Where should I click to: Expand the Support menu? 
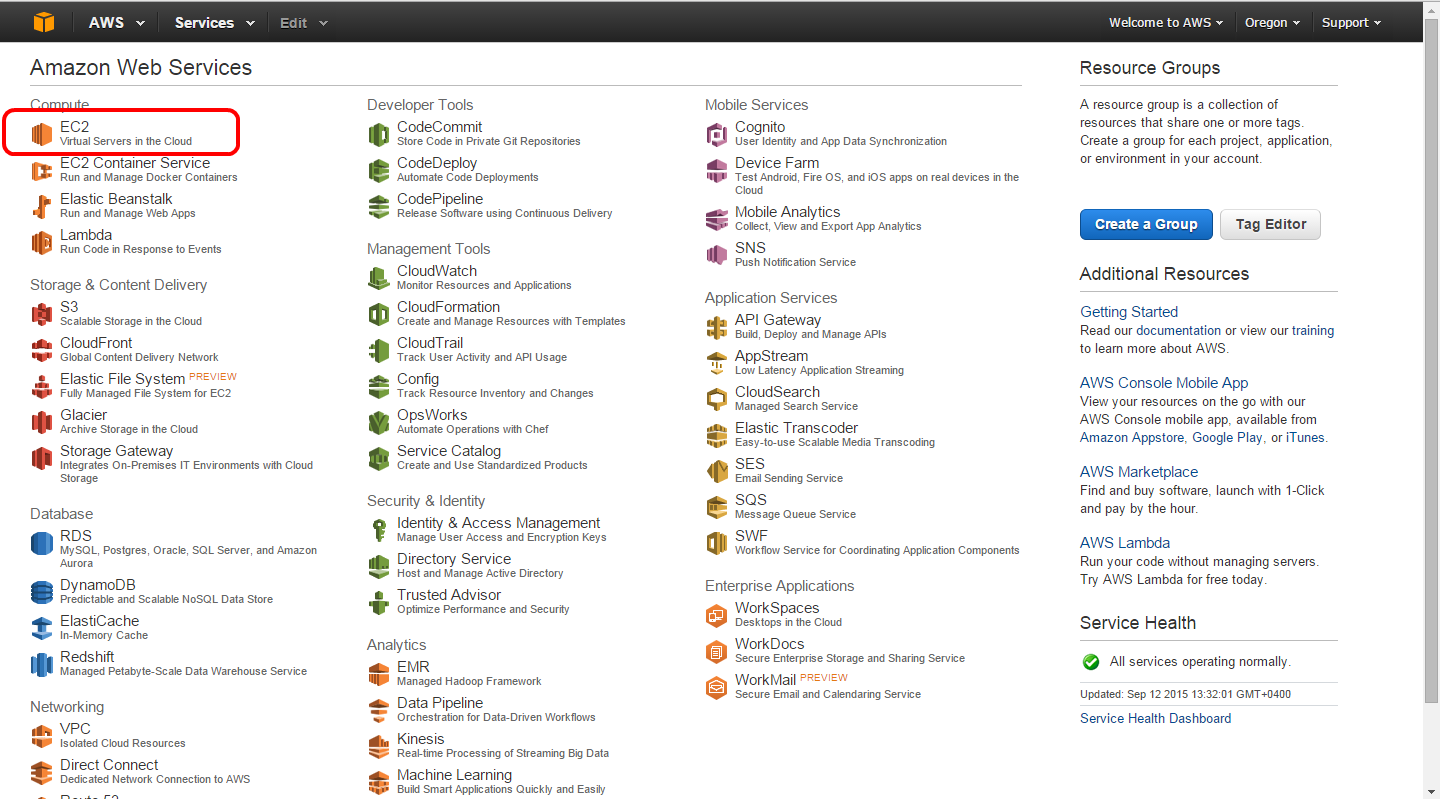coord(1351,22)
